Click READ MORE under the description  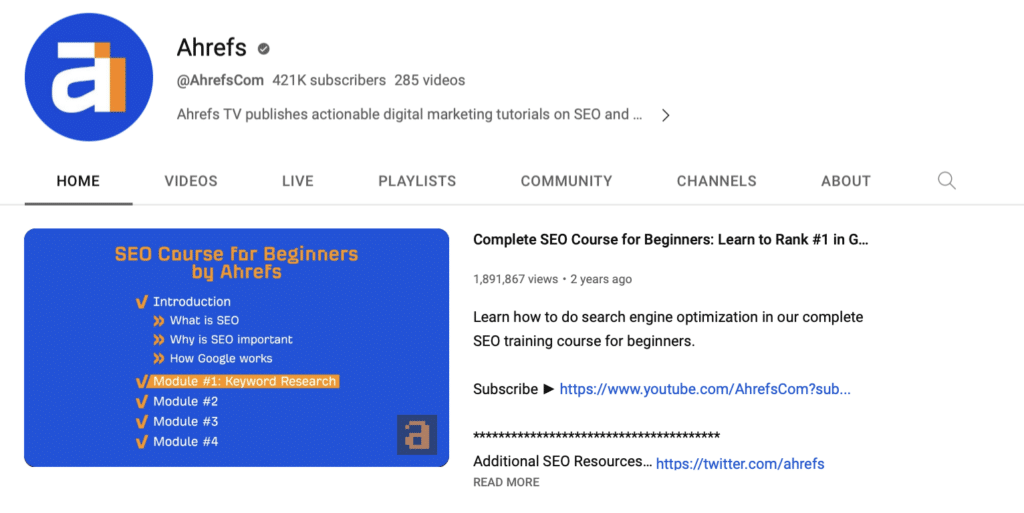coord(506,482)
